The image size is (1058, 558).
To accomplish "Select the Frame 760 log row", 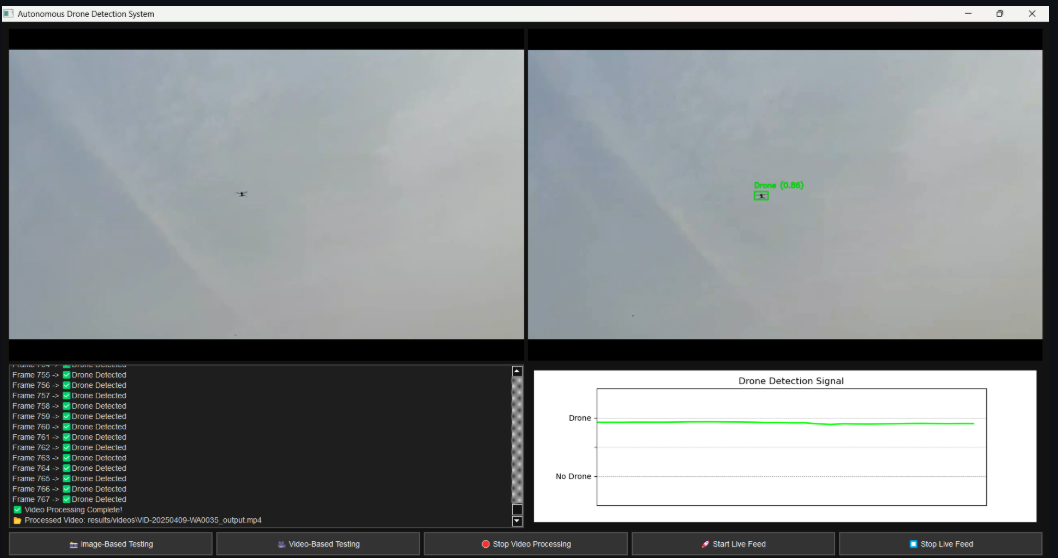I will click(x=69, y=426).
